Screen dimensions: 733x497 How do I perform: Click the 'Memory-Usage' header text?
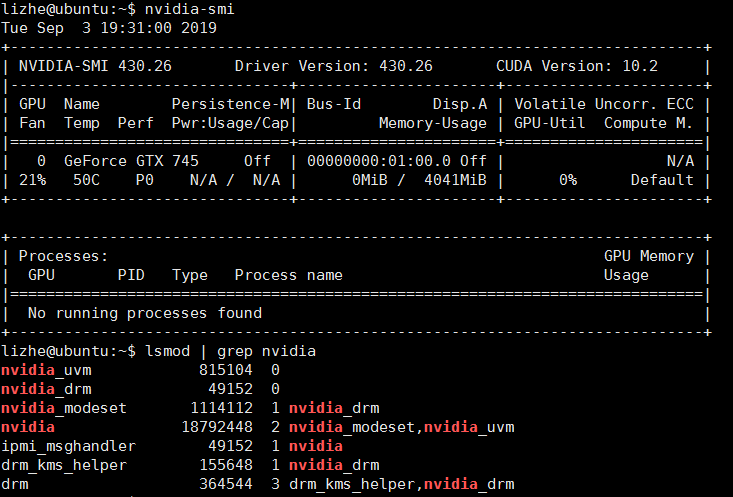433,123
